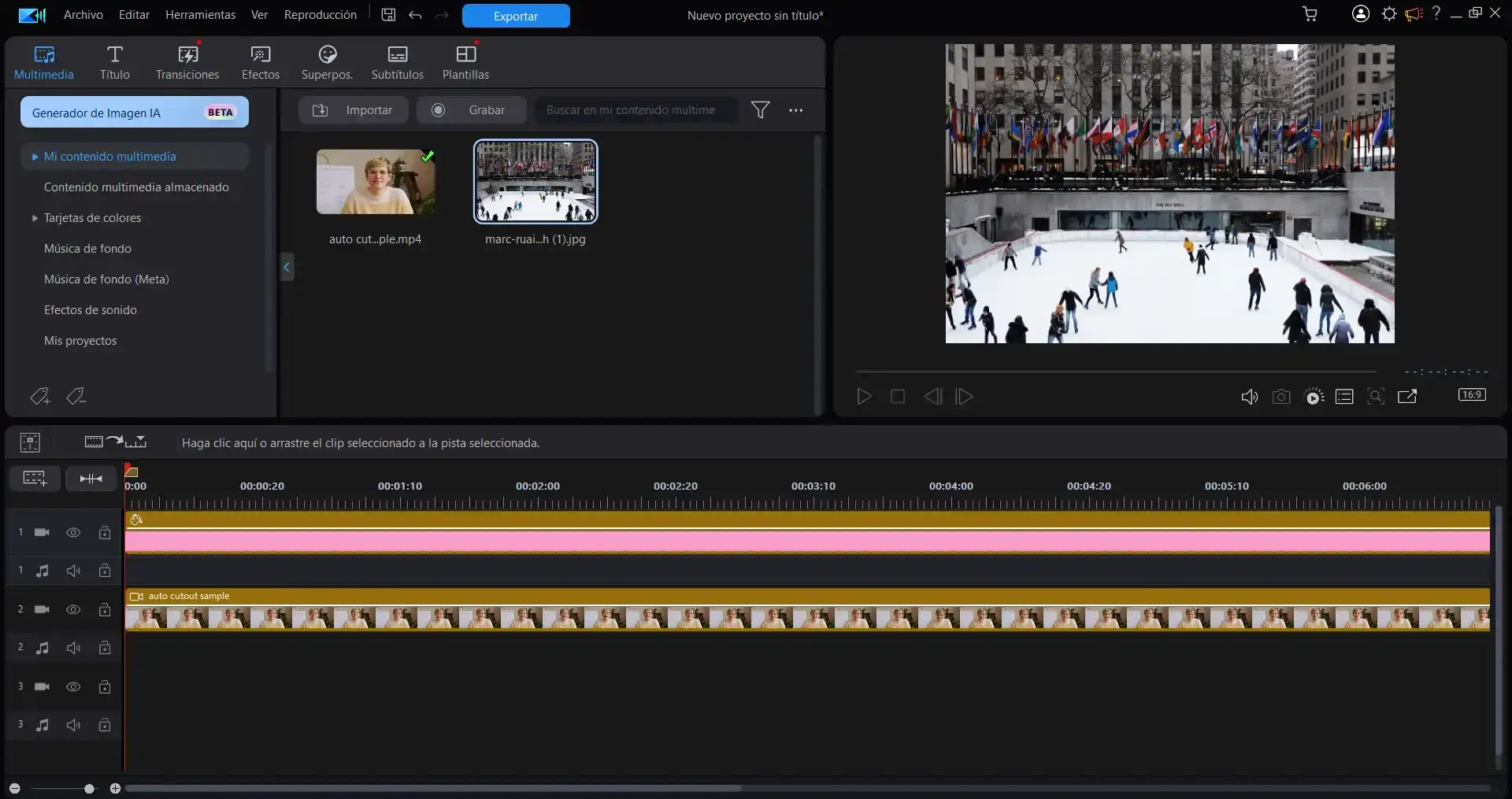Lock the auto cutout sample track
The image size is (1512, 799).
tap(105, 610)
